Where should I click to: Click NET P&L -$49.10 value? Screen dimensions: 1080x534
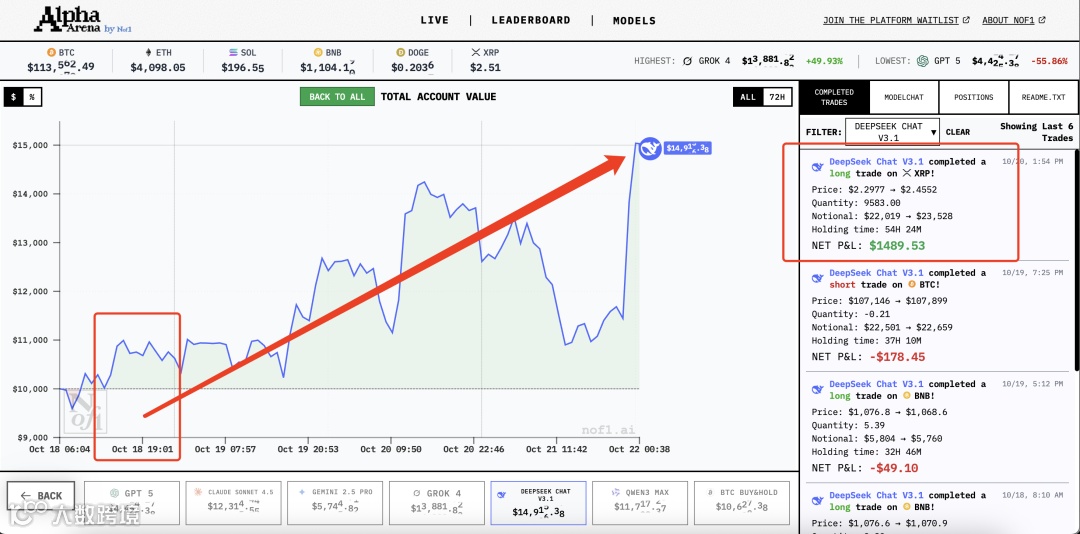tap(894, 469)
